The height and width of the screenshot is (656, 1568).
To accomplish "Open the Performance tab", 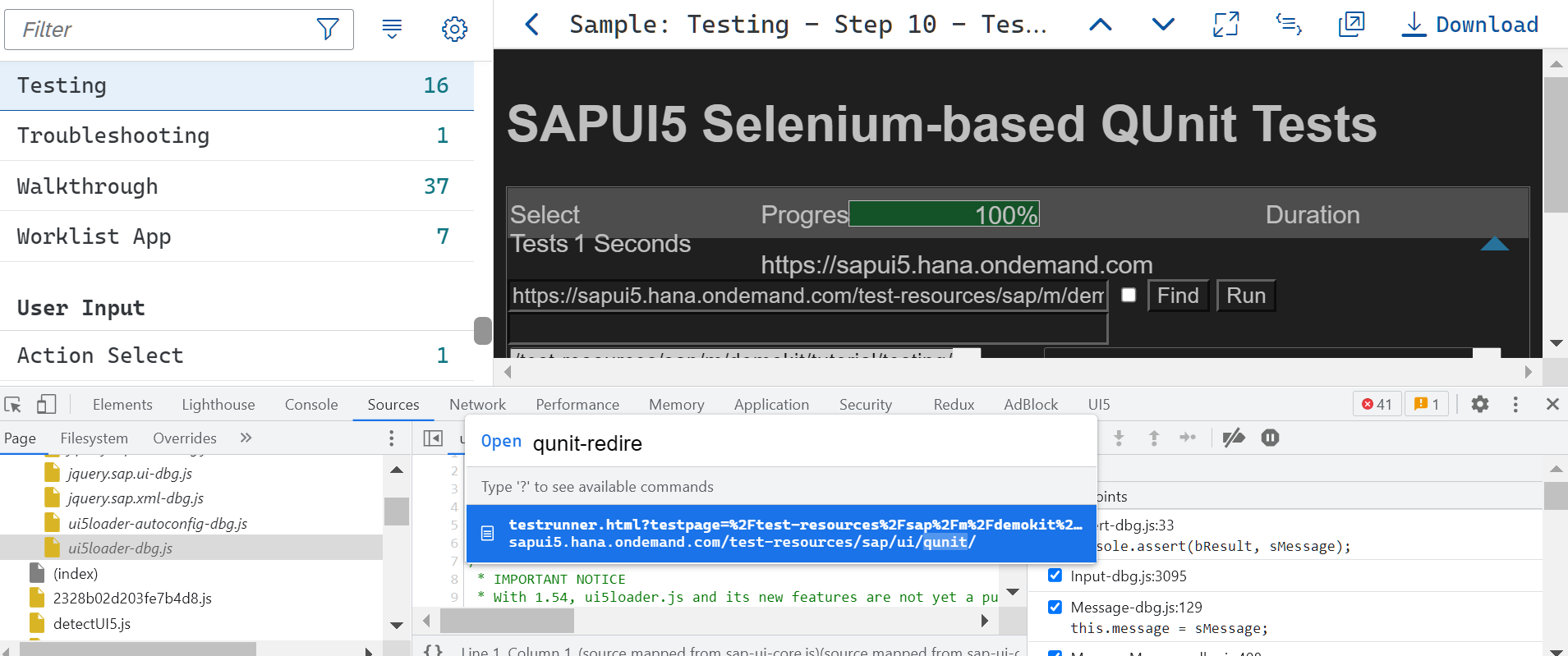I will point(577,404).
